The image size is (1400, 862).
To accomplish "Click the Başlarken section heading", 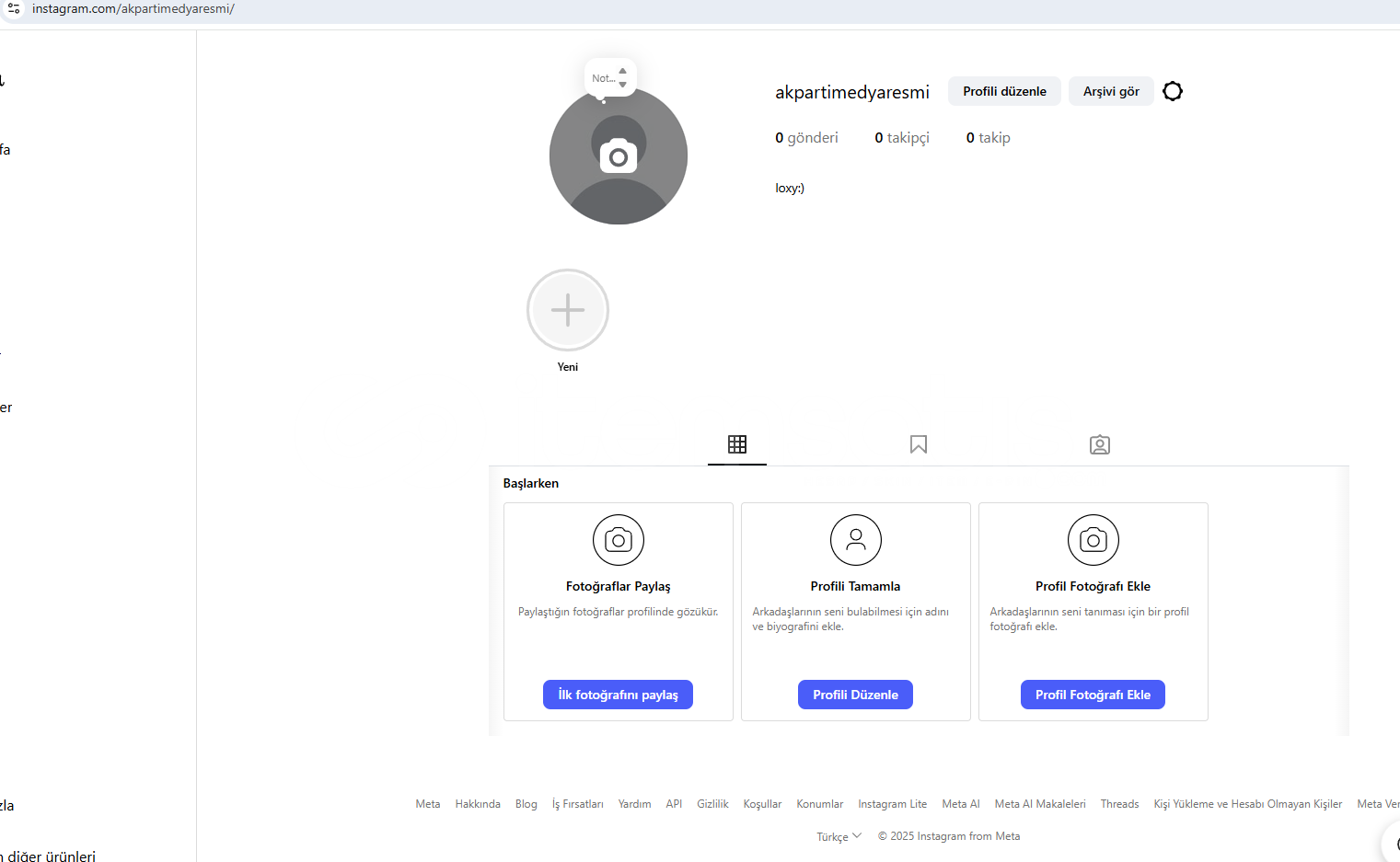I will (x=531, y=483).
